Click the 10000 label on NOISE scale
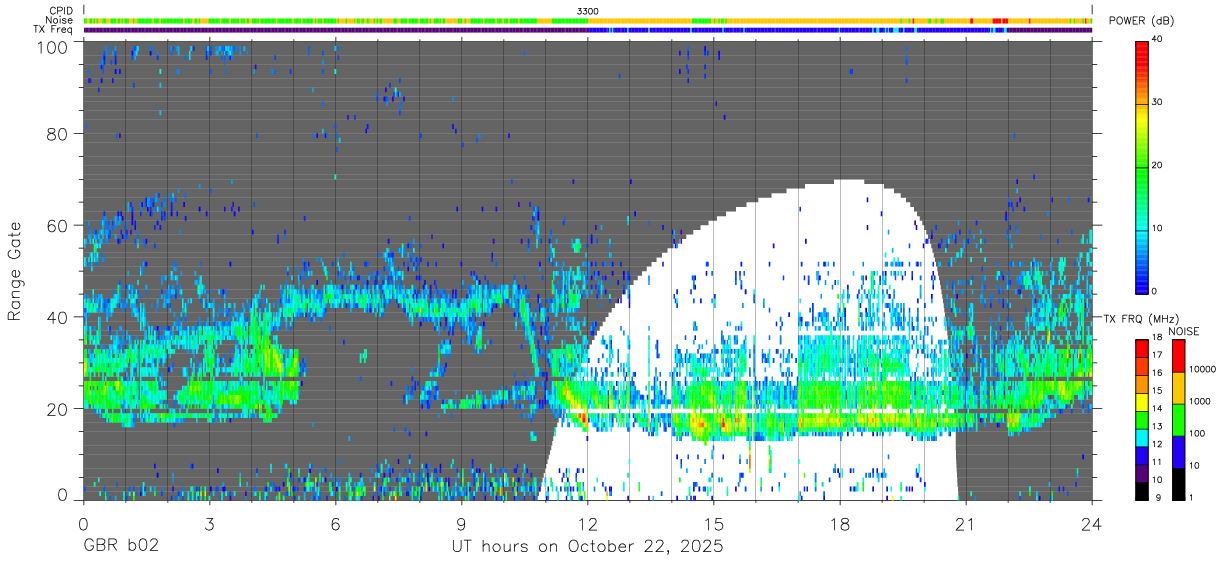Screen dimensions: 1228x567 pos(1201,370)
